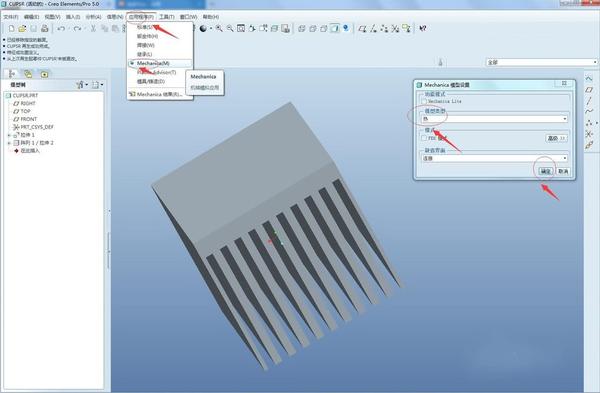Click the zoom in magnifier icon
600x393 pixels.
tap(219, 28)
